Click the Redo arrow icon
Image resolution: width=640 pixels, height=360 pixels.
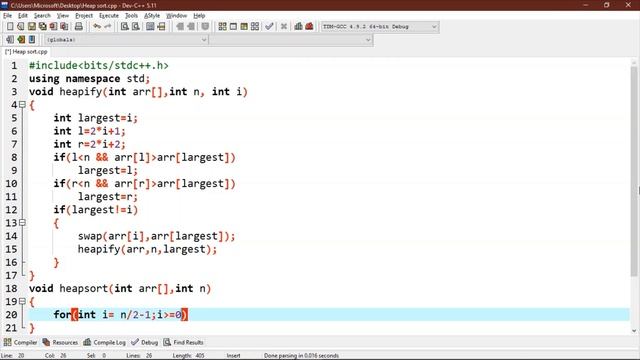[108, 27]
